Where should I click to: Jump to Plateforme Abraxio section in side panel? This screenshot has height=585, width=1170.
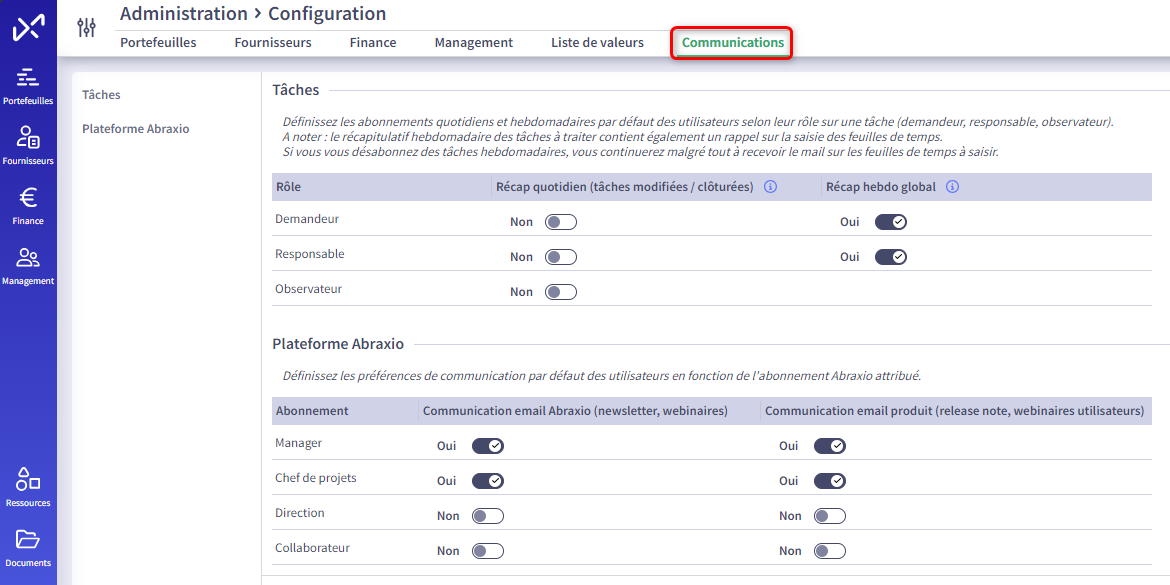coord(136,128)
